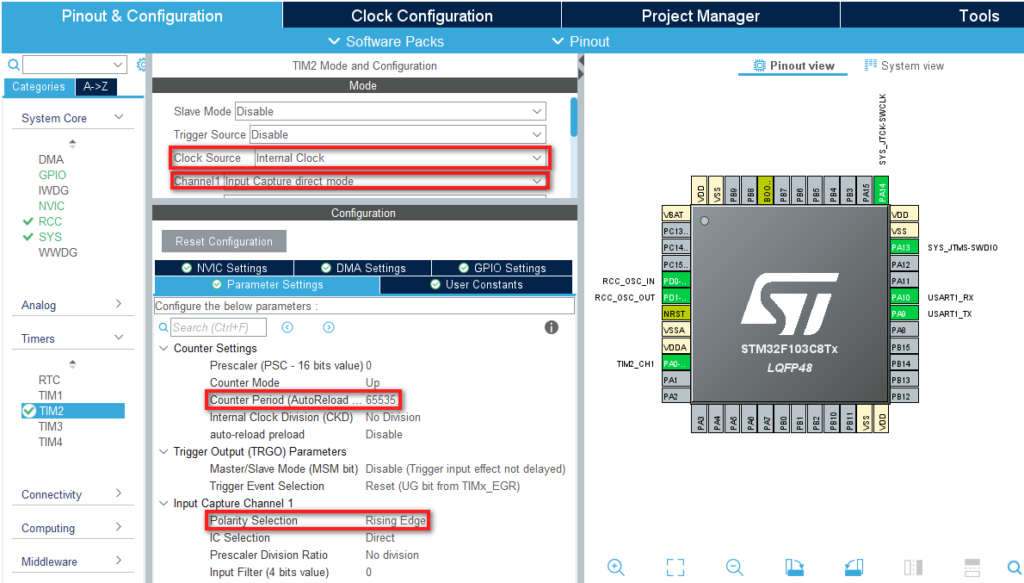Go to previous parameter search result
Screen dimensions: 1024x583
[x=288, y=327]
